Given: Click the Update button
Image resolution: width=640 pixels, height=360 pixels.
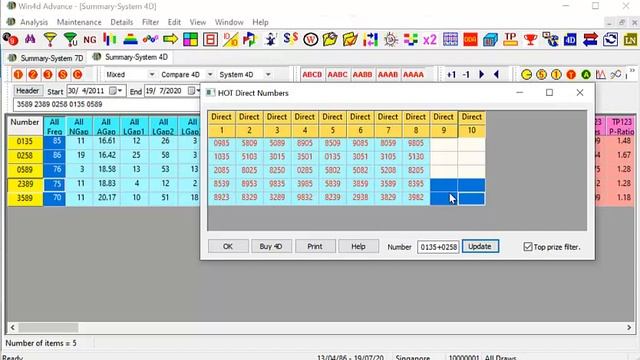Looking at the screenshot, I should pyautogui.click(x=480, y=246).
